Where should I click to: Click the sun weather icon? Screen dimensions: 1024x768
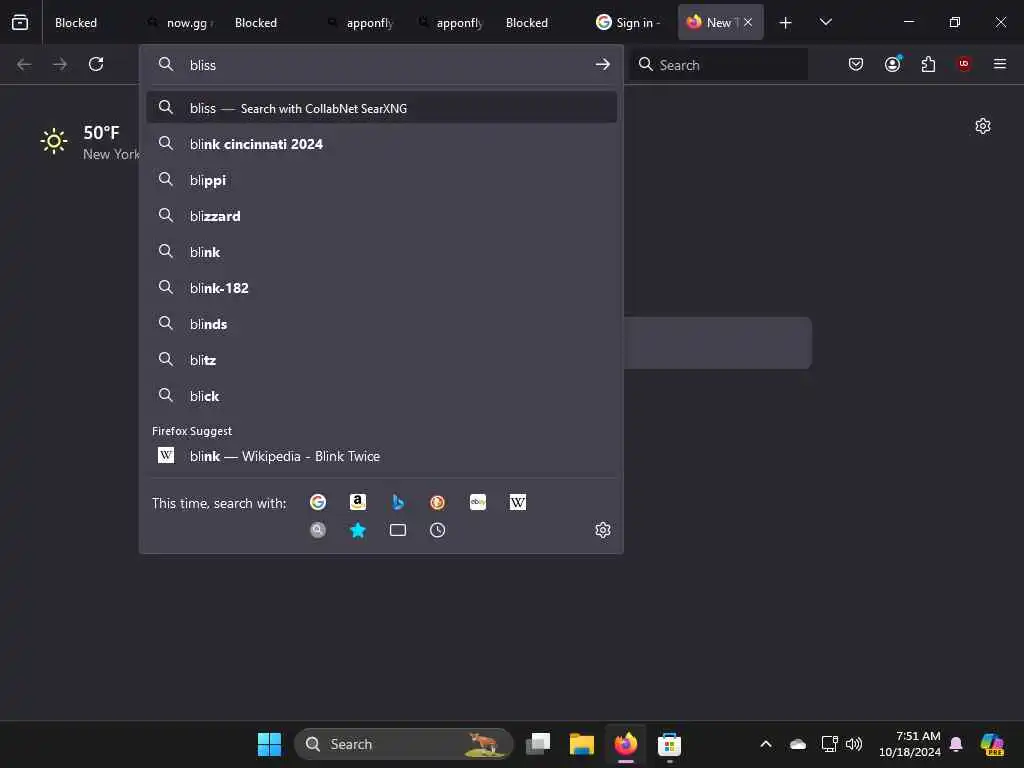[54, 141]
